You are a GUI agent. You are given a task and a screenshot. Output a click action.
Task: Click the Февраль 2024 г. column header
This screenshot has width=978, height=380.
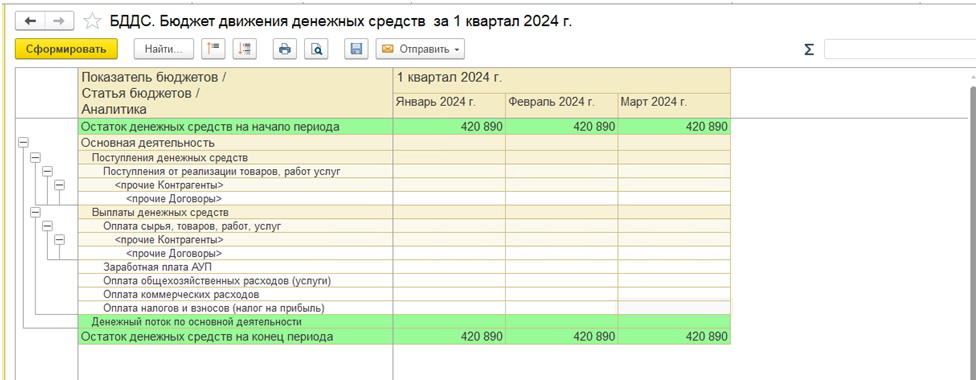(561, 105)
